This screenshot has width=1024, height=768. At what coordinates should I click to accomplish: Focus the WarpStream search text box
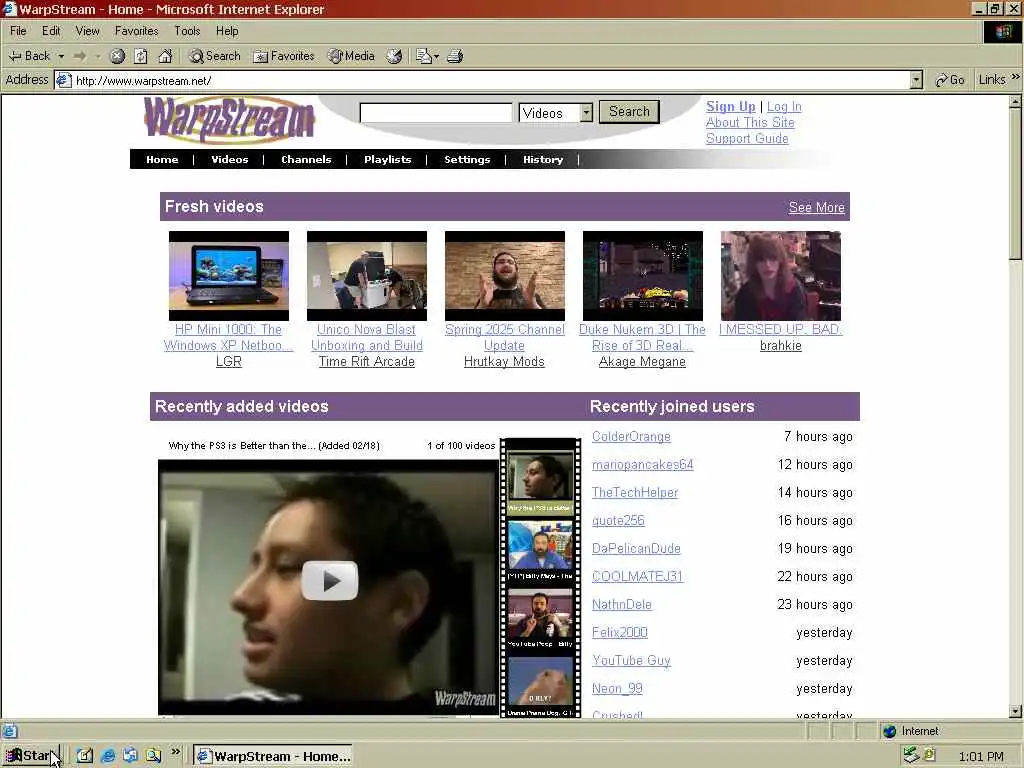pos(436,112)
